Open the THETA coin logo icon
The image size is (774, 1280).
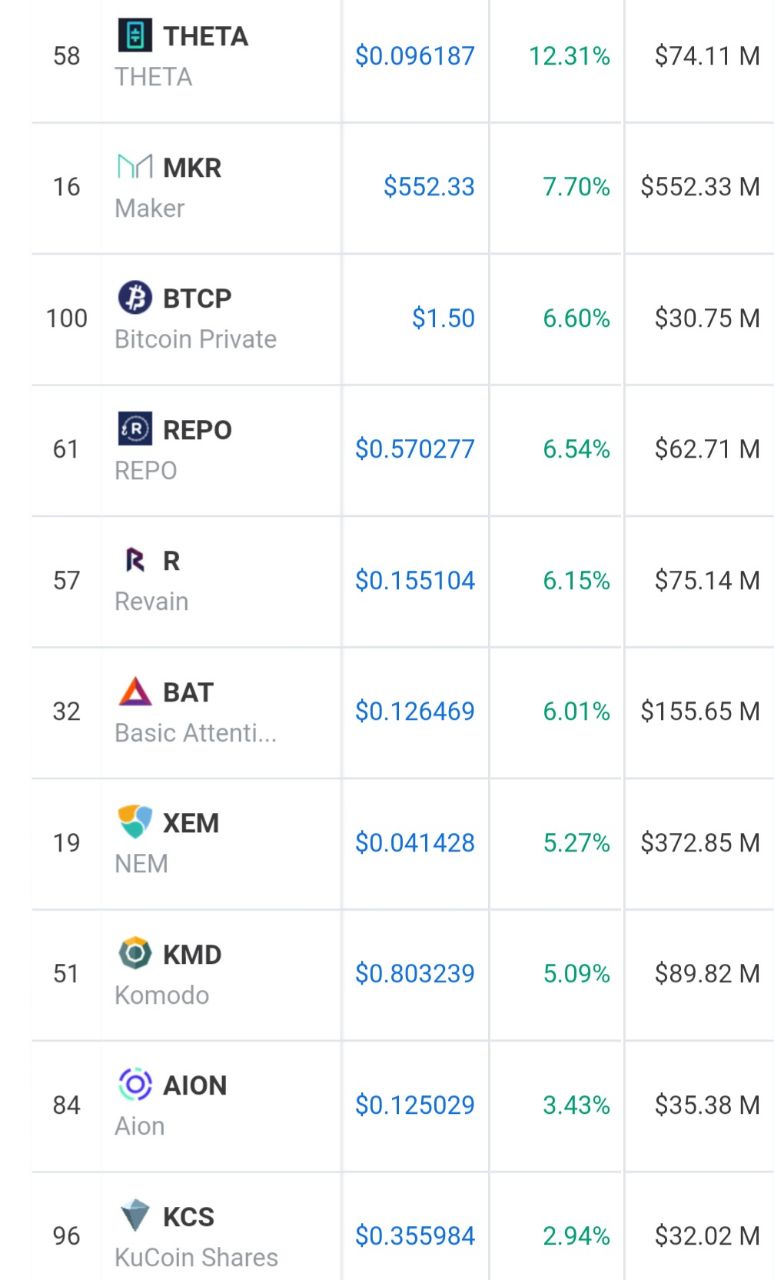coord(135,35)
